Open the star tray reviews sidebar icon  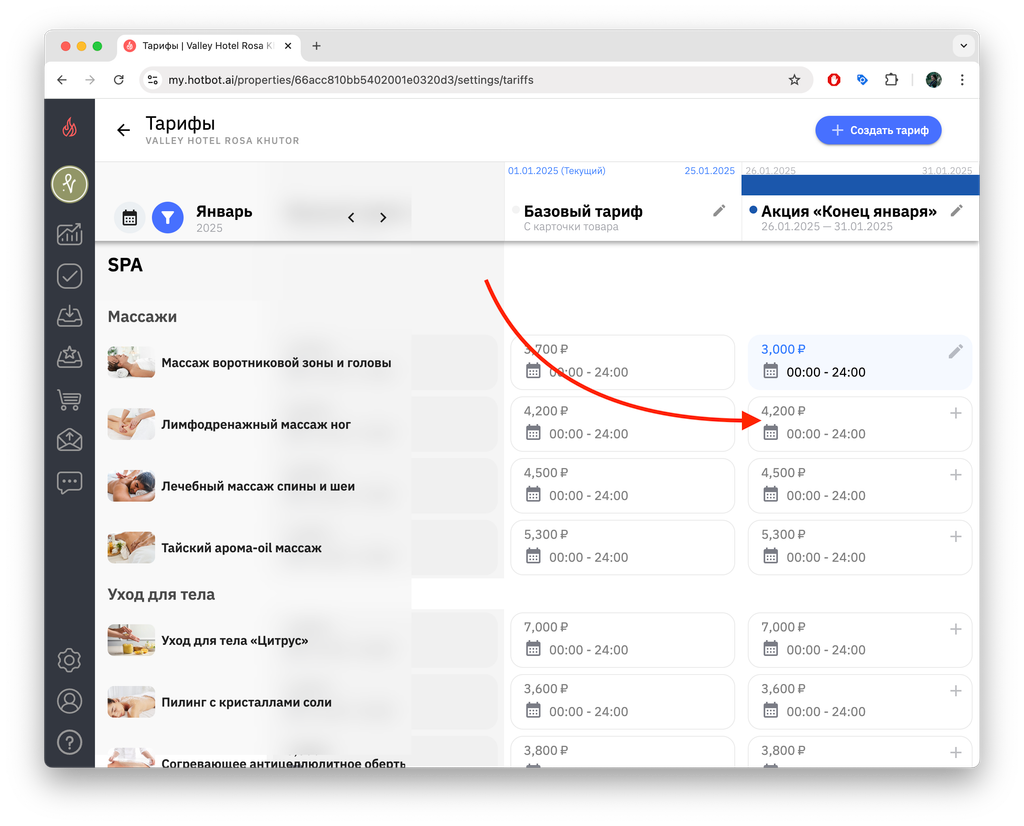pos(69,358)
